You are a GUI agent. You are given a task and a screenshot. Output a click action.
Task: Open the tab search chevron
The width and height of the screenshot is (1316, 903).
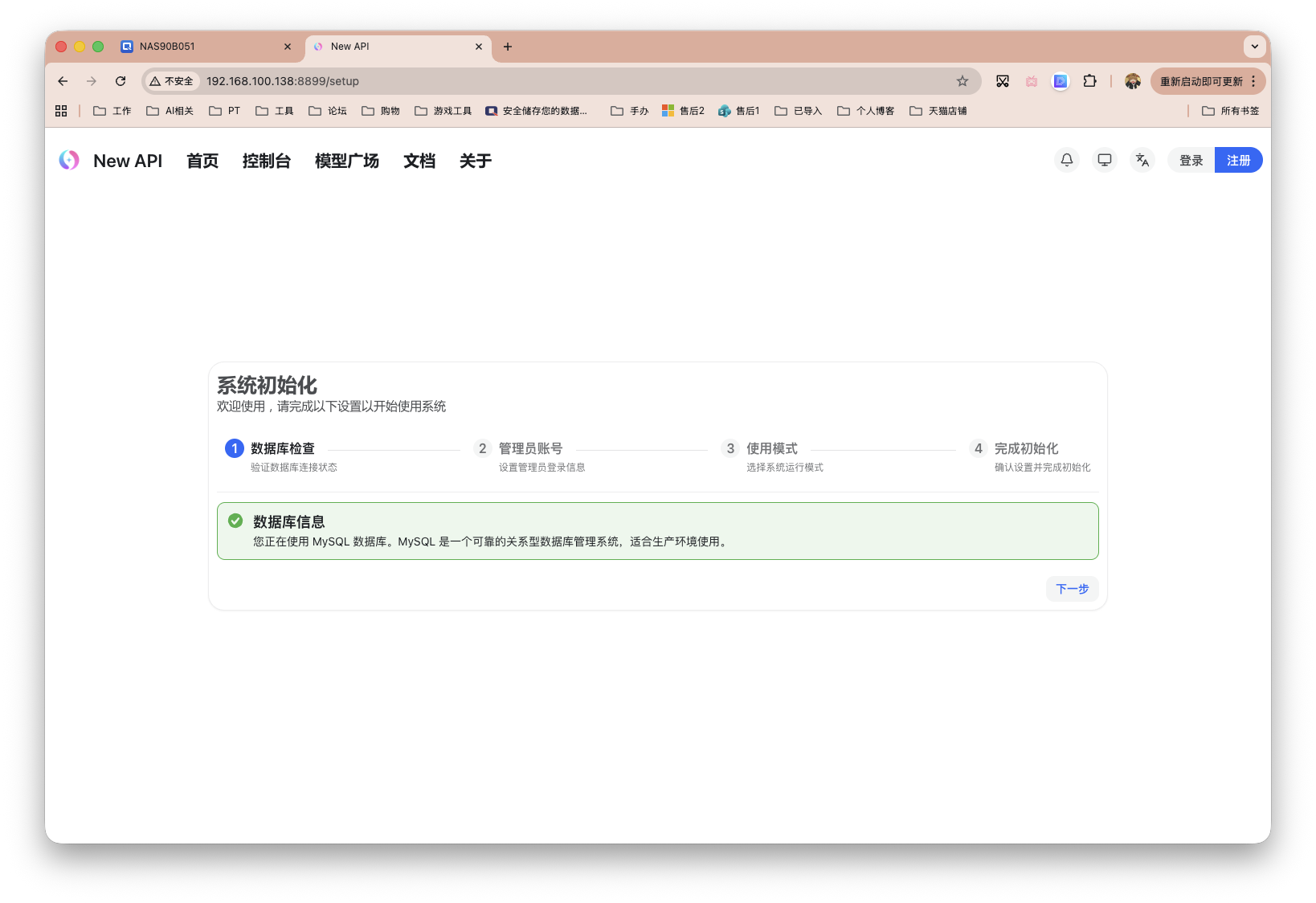coord(1254,47)
